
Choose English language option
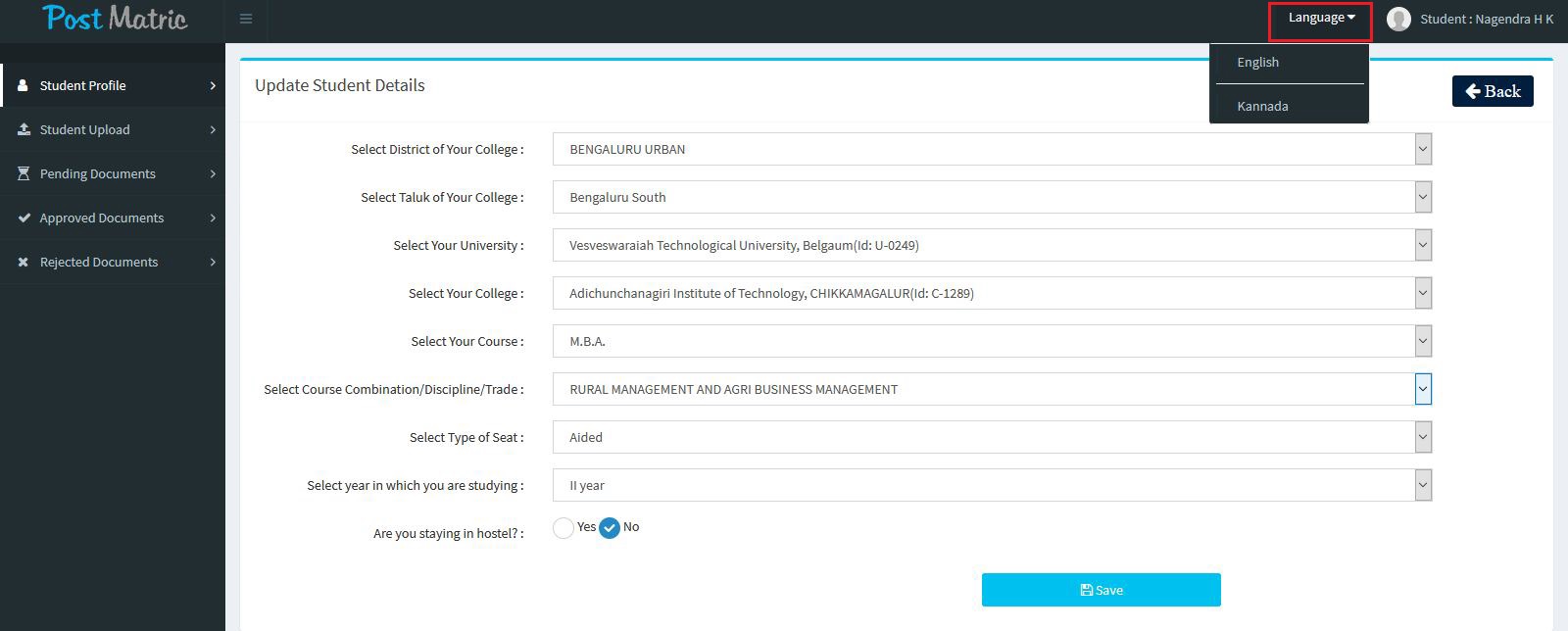click(1289, 62)
